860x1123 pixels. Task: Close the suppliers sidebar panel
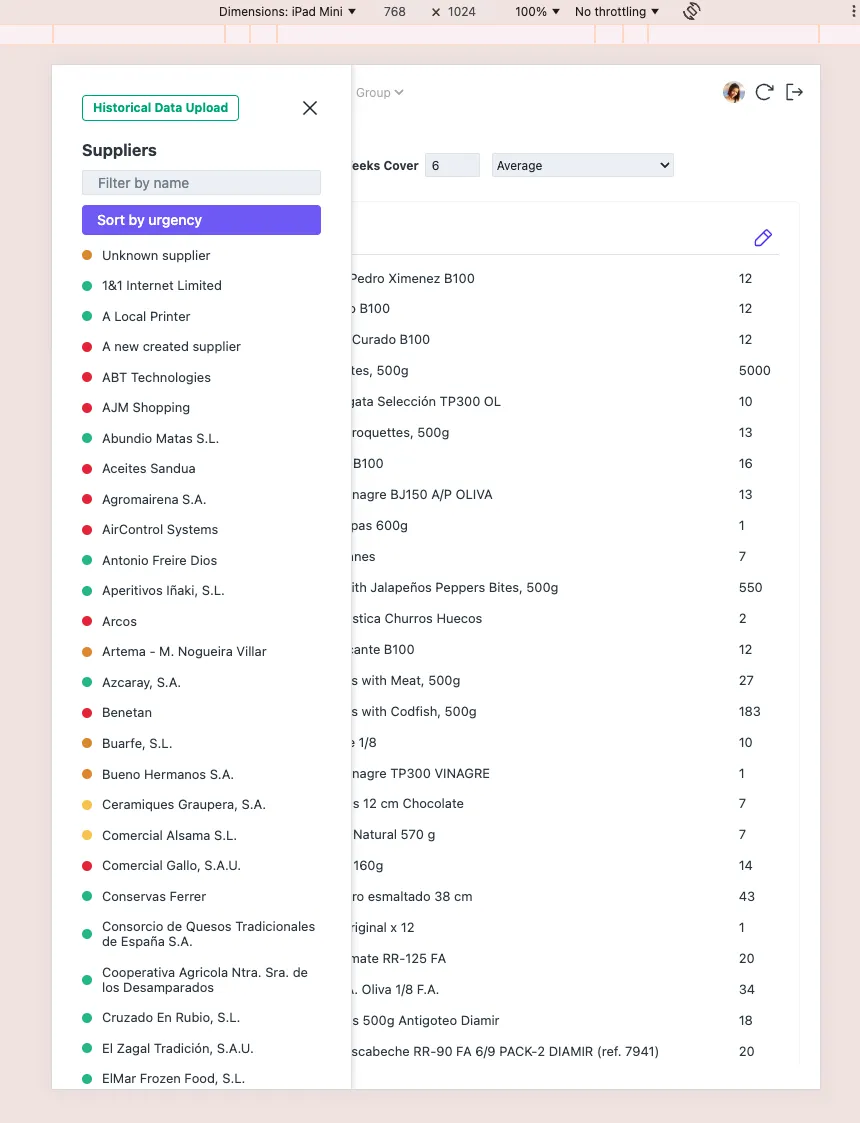point(310,108)
